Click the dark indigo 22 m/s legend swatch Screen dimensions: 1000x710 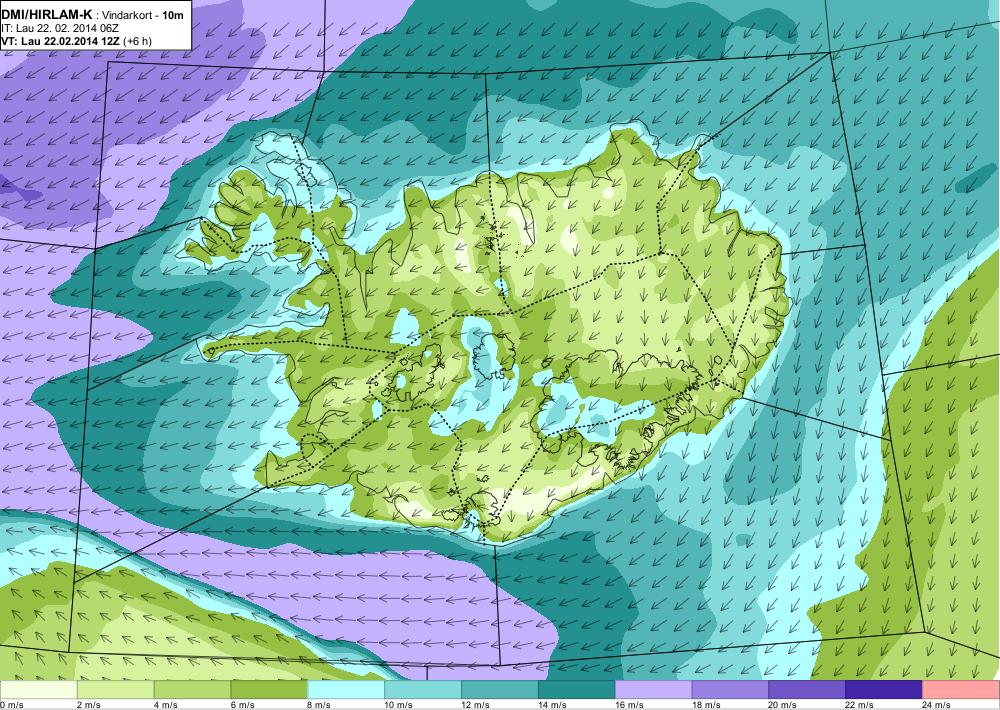pos(884,690)
